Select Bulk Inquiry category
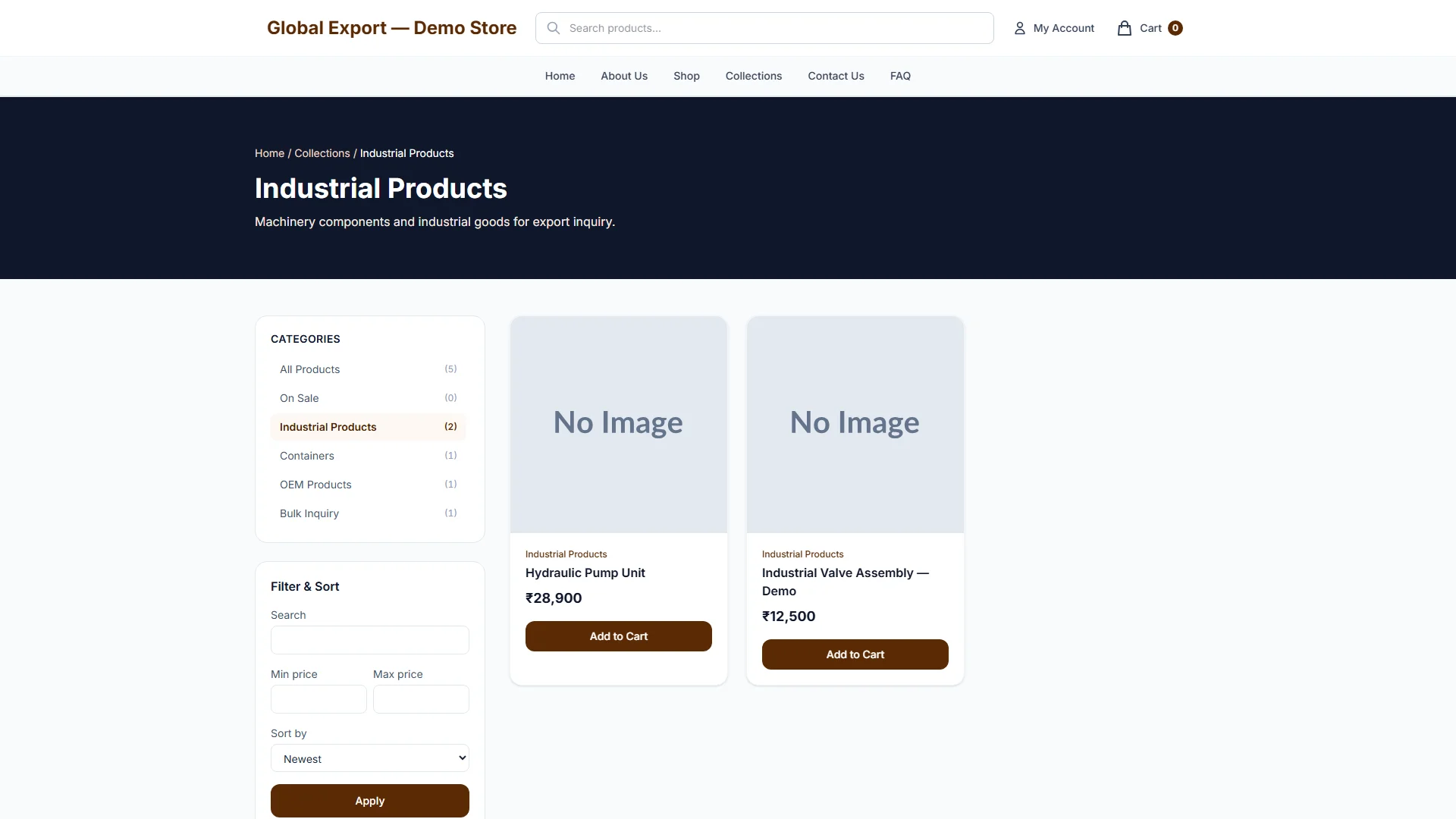Image resolution: width=1456 pixels, height=819 pixels. (369, 513)
